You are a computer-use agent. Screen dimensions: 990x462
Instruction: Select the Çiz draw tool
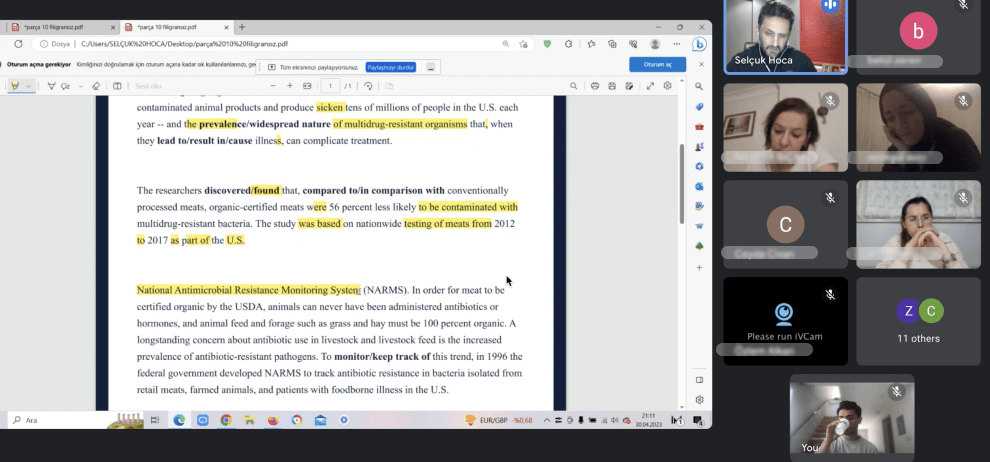pos(59,86)
